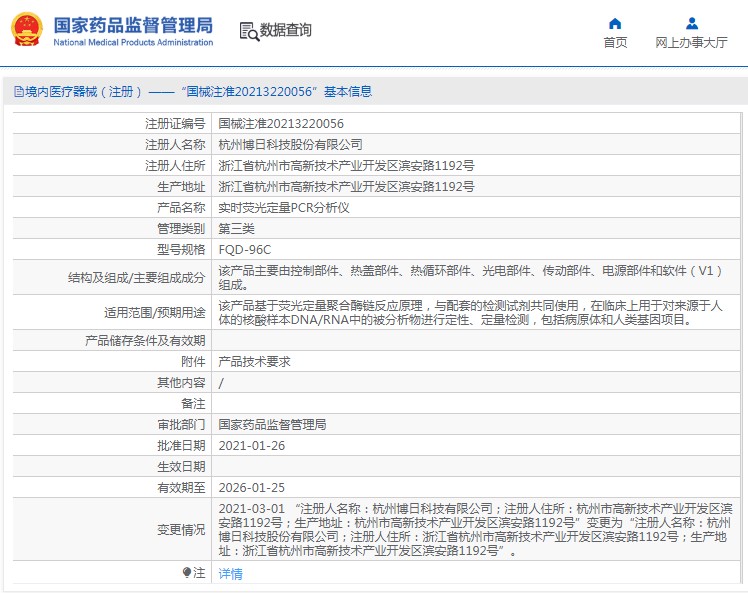Viewport: 748px width, 593px height.
Task: Click the 附件 label
Action: tap(193, 362)
